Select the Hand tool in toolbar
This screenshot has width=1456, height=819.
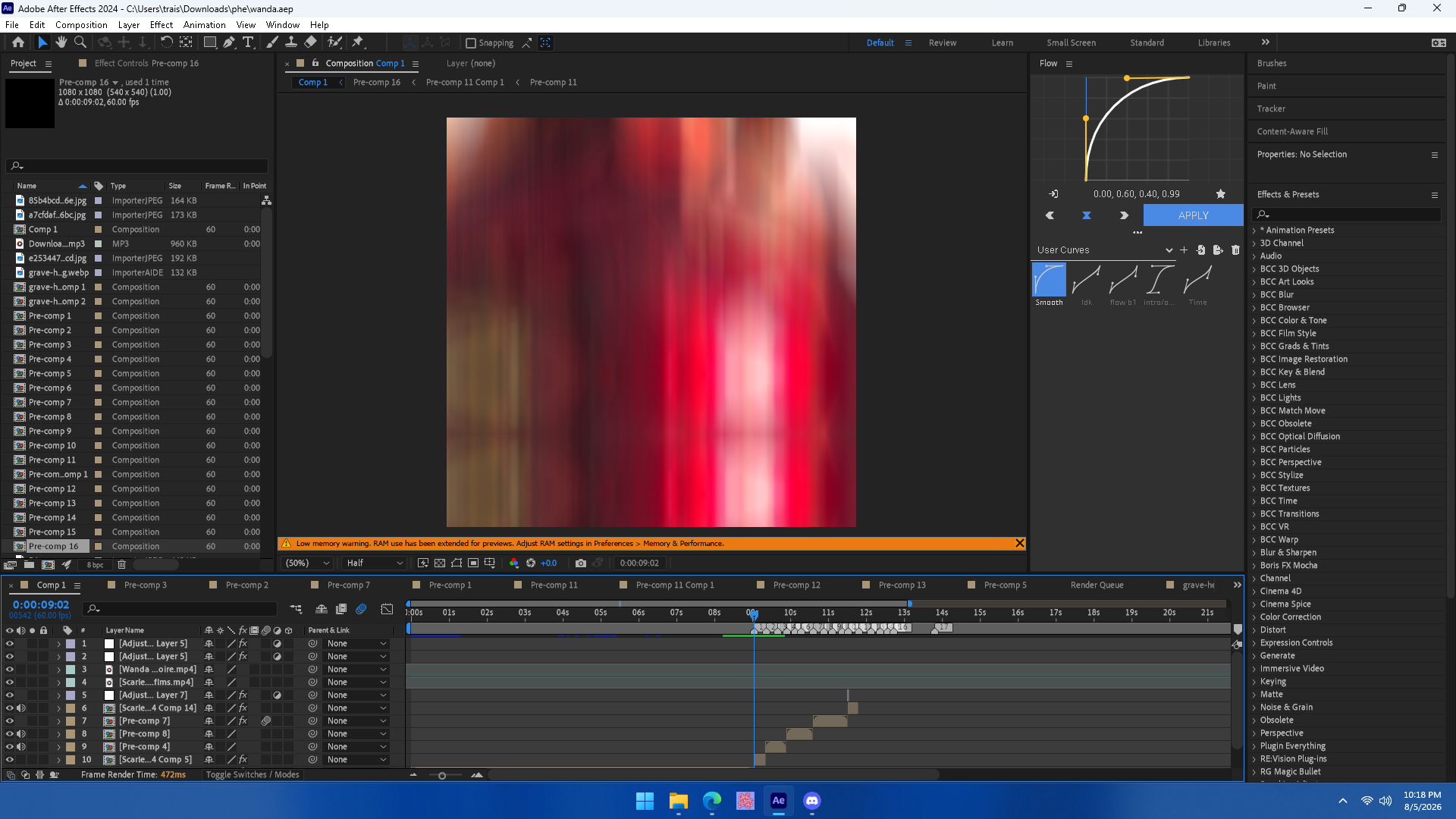61,42
